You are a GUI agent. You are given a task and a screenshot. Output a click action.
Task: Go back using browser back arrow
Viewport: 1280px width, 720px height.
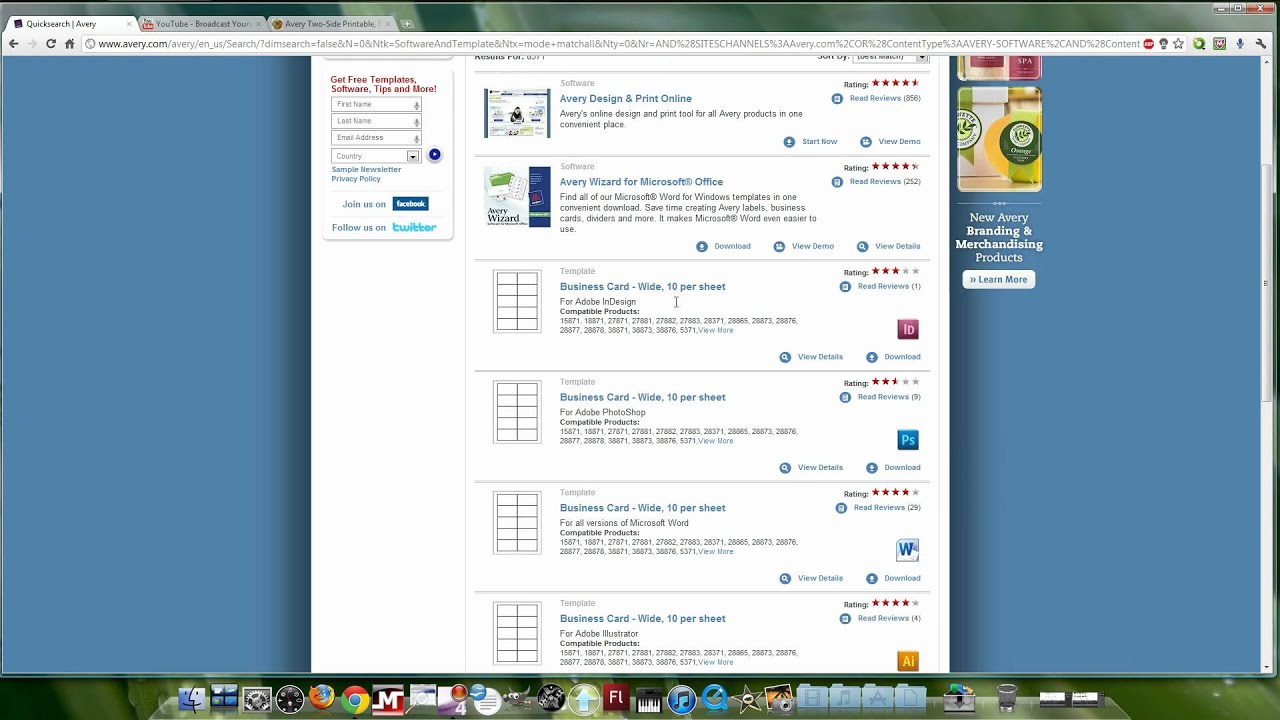click(13, 44)
